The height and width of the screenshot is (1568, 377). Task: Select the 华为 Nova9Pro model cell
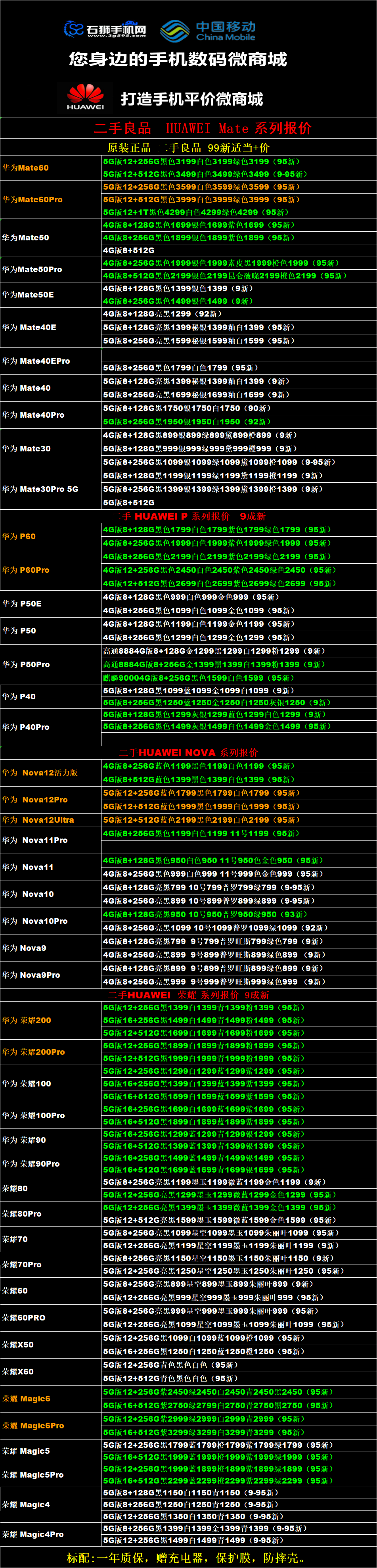[x=50, y=975]
